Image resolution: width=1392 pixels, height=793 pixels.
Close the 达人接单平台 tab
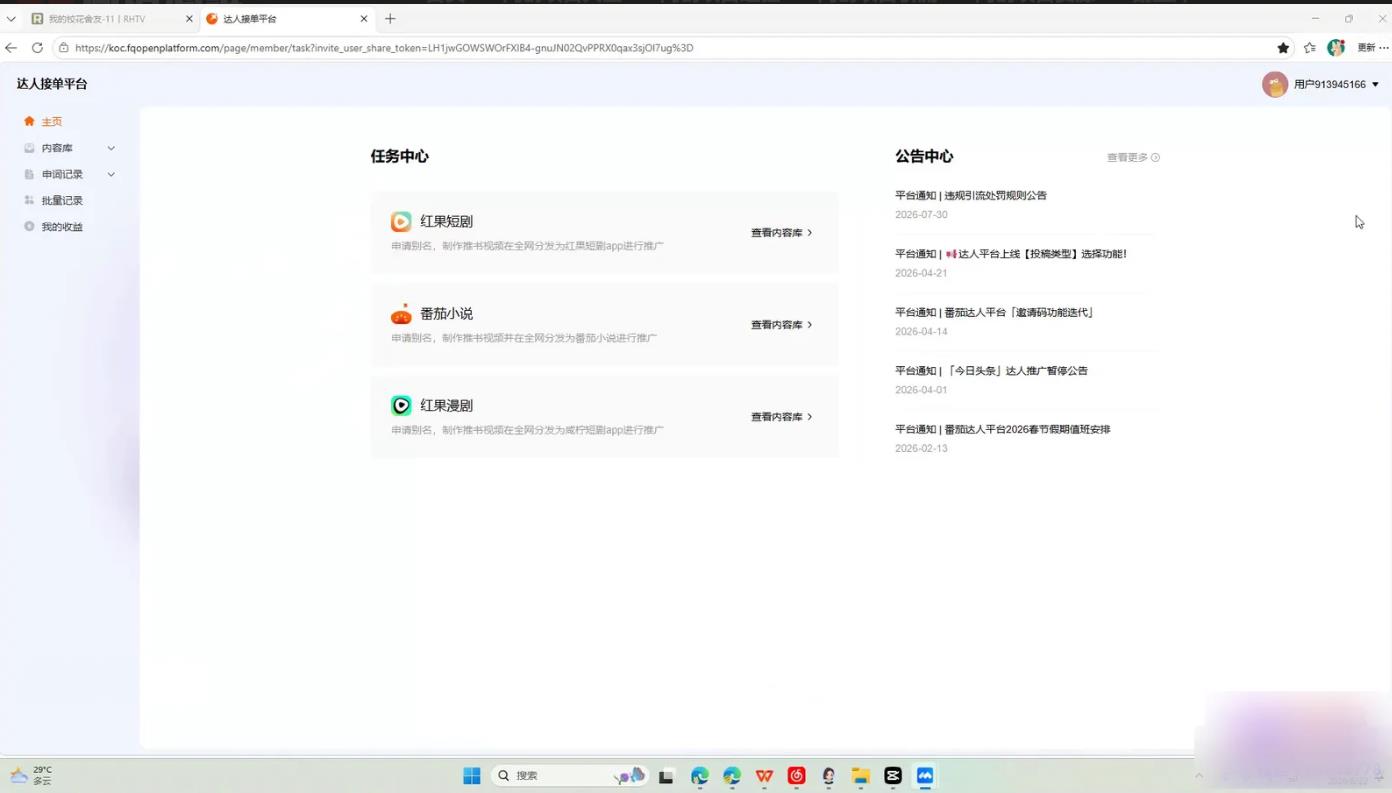pos(364,19)
